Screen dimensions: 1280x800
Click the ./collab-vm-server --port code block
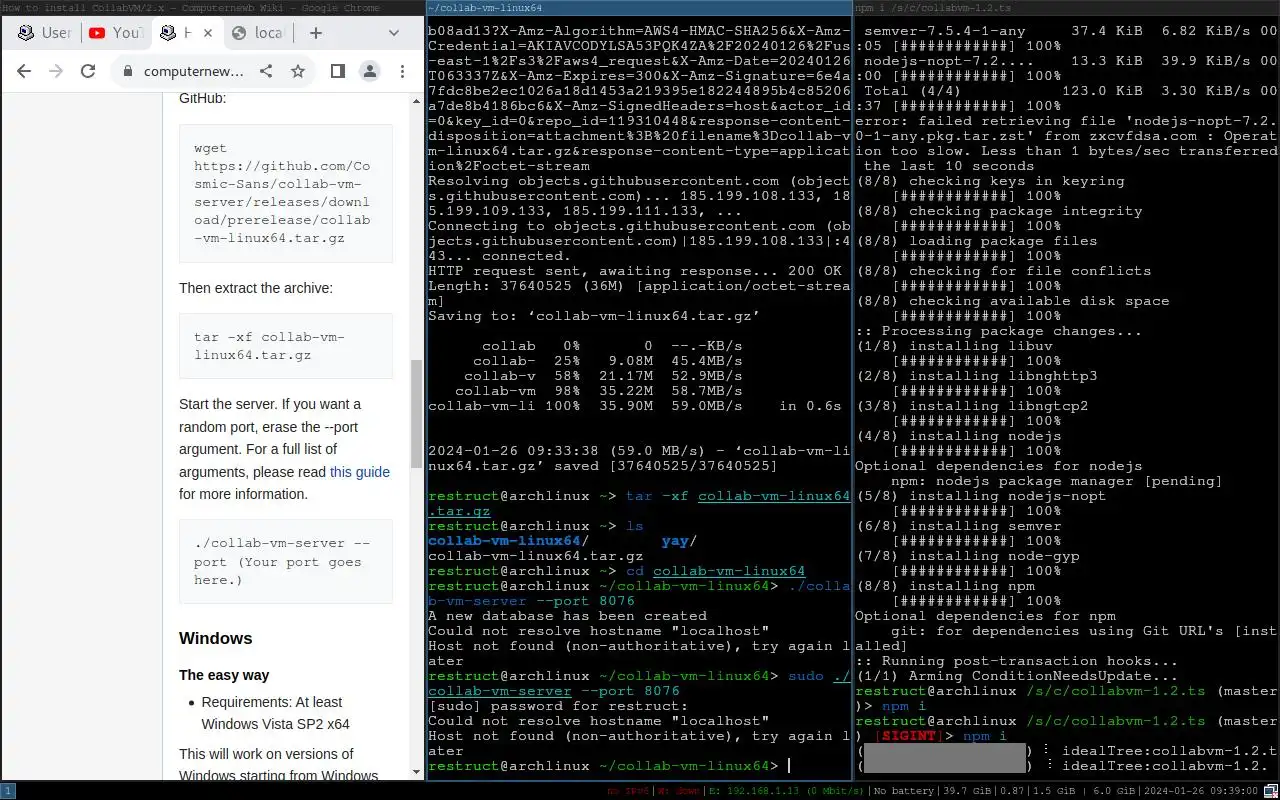click(x=286, y=561)
